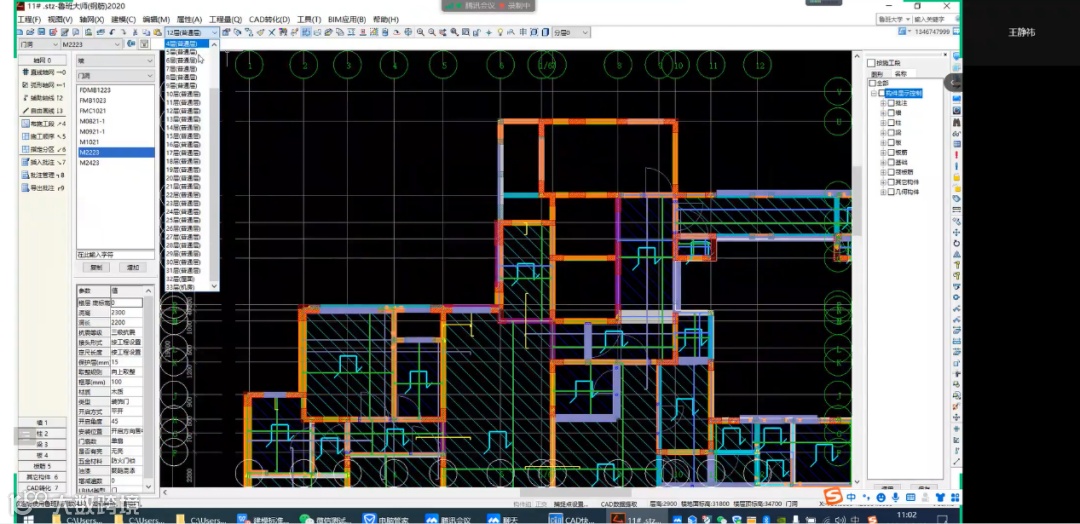Screen dimensions: 1080x524
Task: Open the M2223 component name dropdown
Action: (90, 44)
